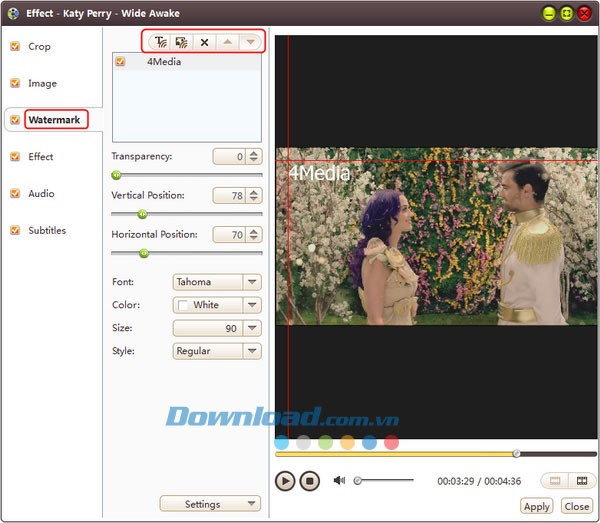This screenshot has height=523, width=600.
Task: Click the Apply button
Action: coord(536,506)
